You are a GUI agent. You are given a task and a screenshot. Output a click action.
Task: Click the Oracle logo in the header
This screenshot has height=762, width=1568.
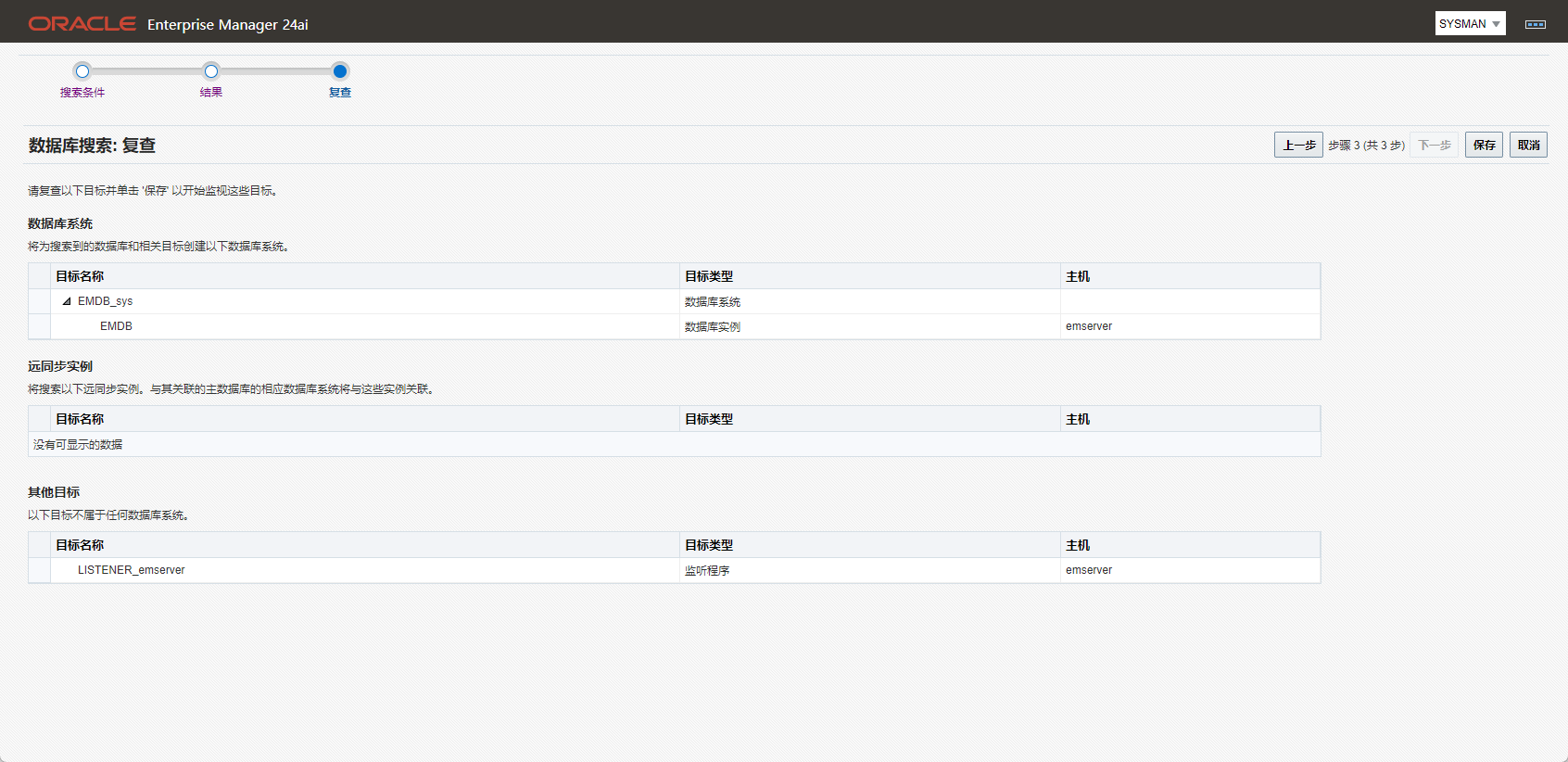tap(82, 24)
